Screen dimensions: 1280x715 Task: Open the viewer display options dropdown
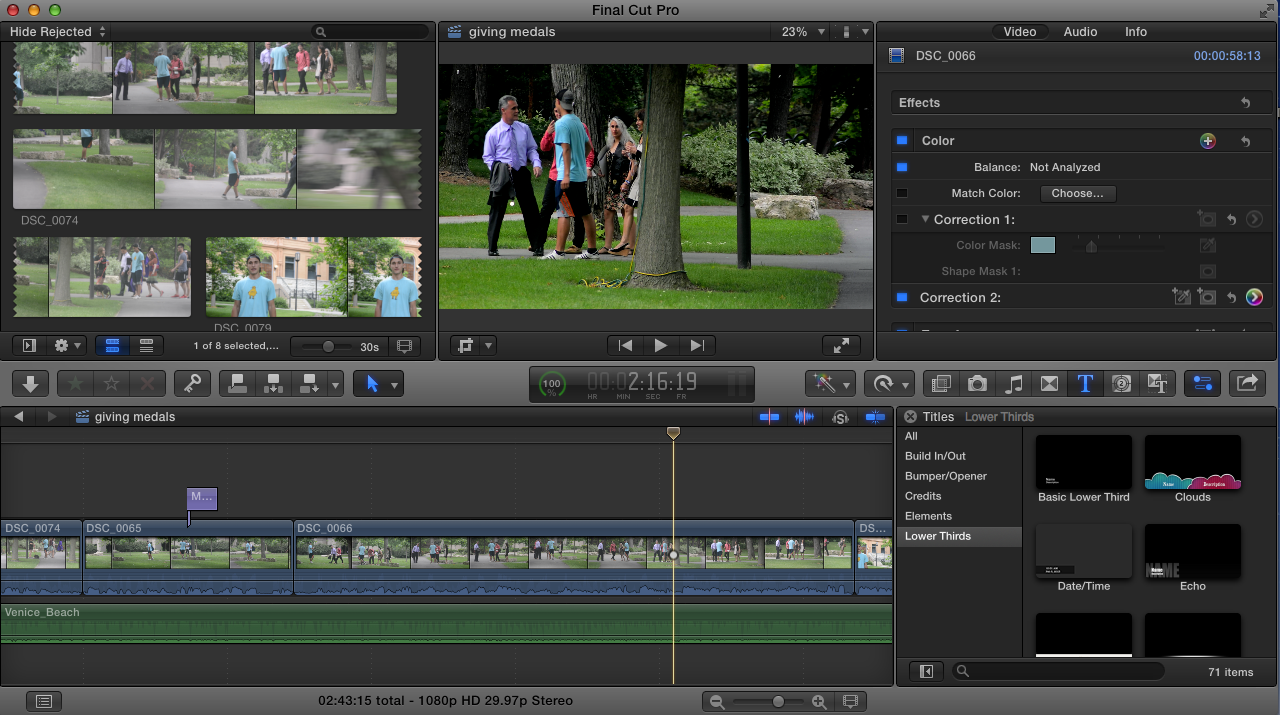(855, 32)
